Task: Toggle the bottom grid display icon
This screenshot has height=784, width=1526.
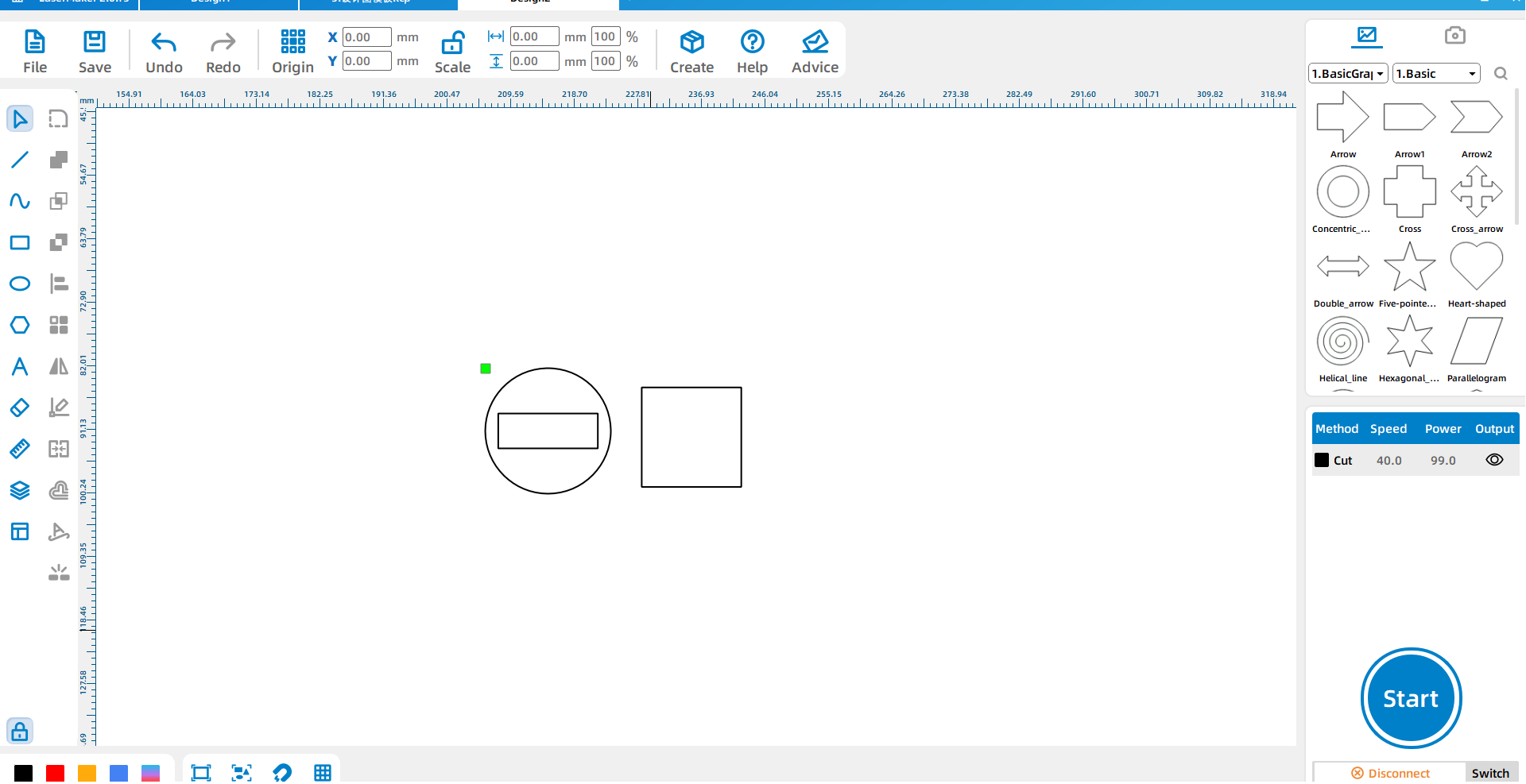Action: (x=323, y=773)
